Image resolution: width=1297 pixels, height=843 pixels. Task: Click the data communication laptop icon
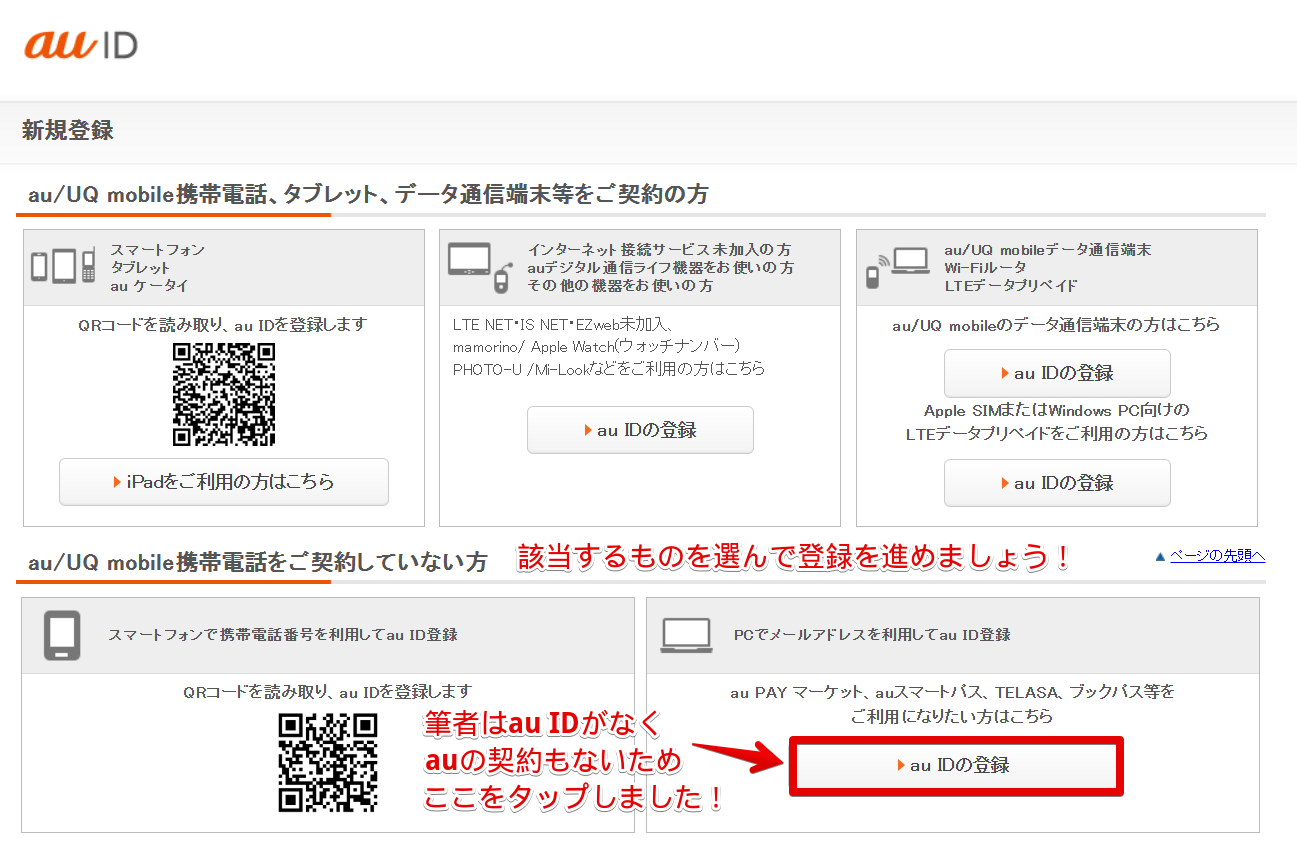(896, 267)
